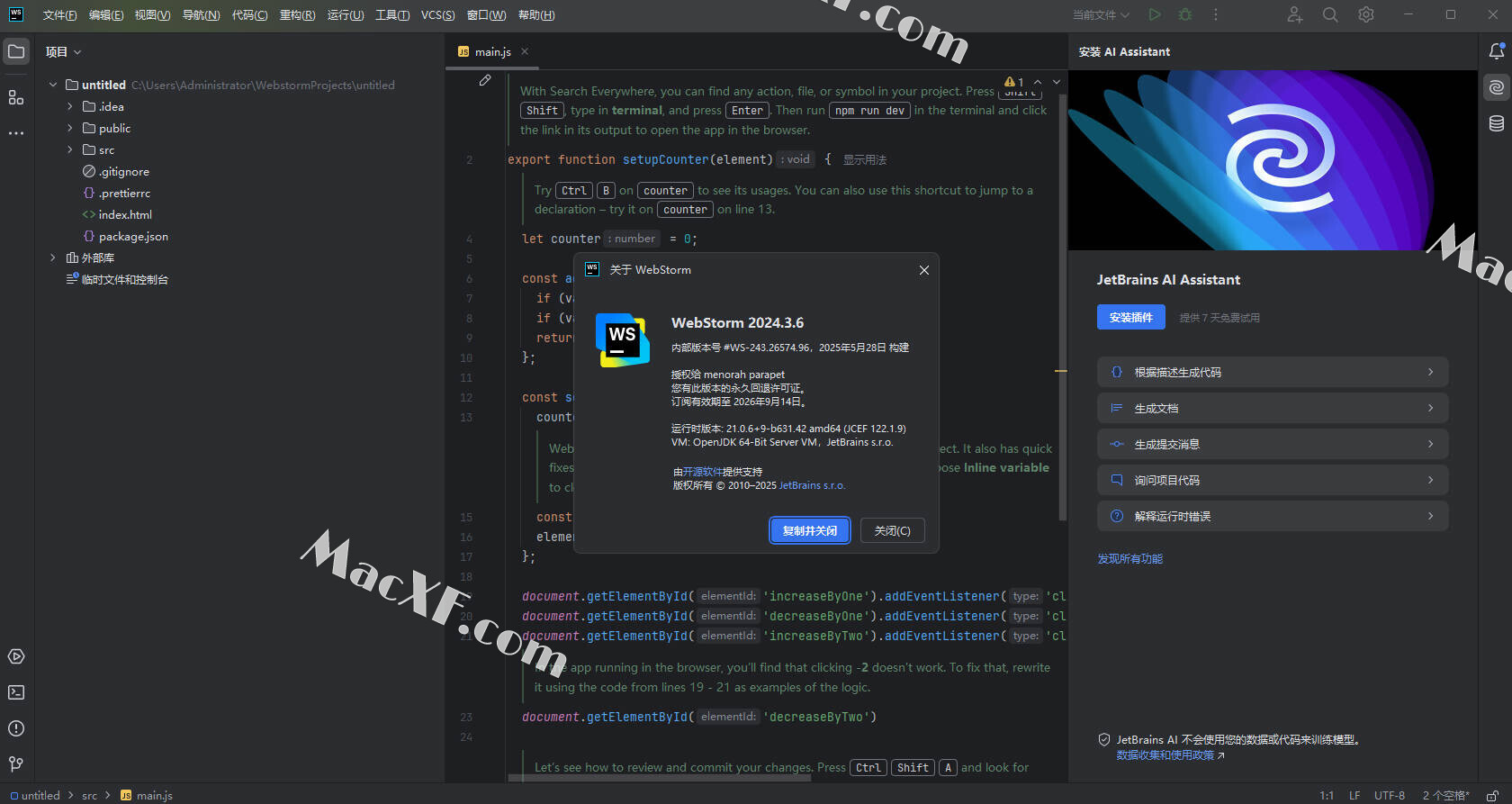The height and width of the screenshot is (804, 1512).
Task: Close the About WebStorm dialog with X
Action: click(x=924, y=270)
